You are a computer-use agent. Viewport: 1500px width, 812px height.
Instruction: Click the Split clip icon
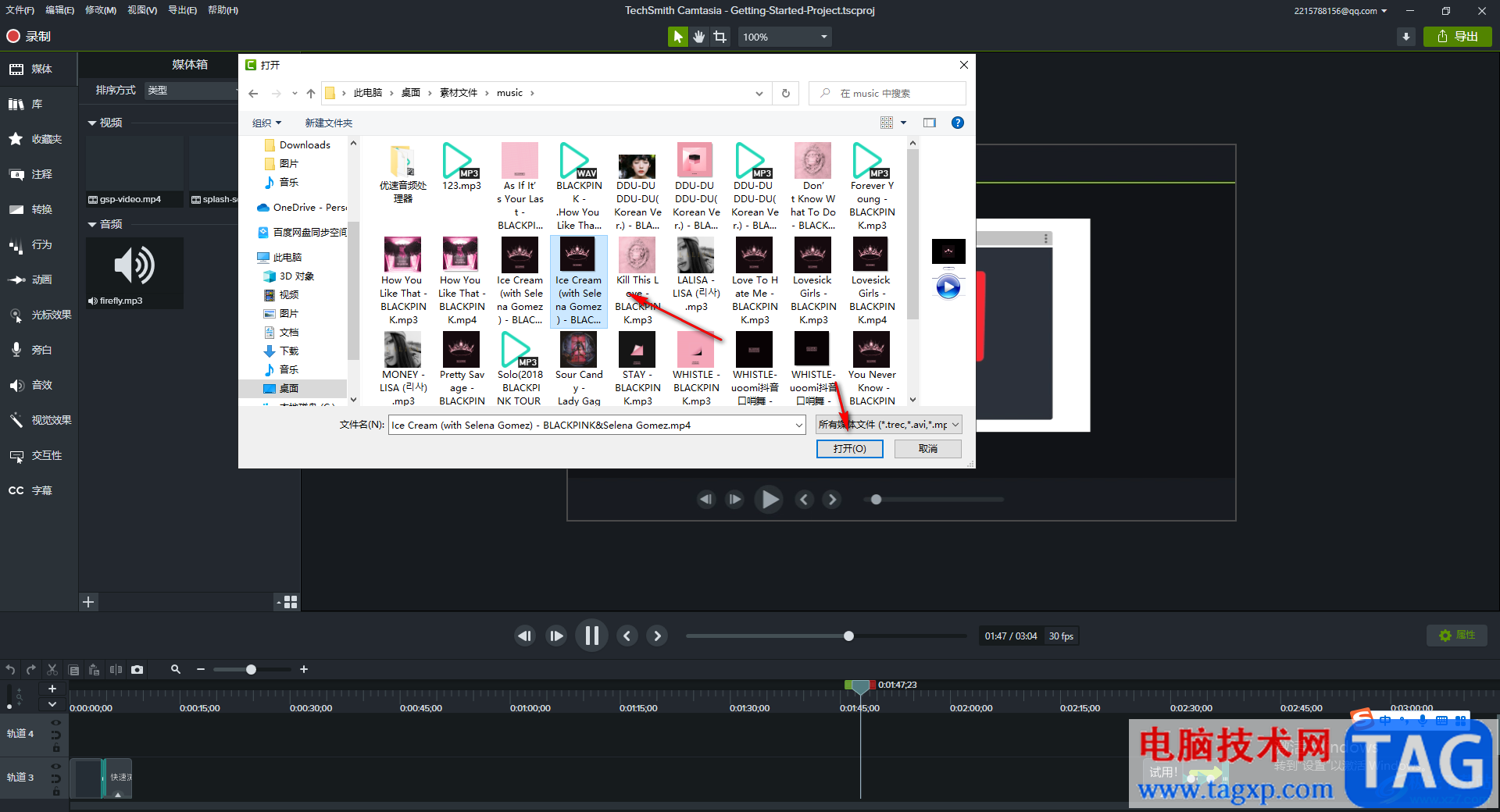[116, 669]
